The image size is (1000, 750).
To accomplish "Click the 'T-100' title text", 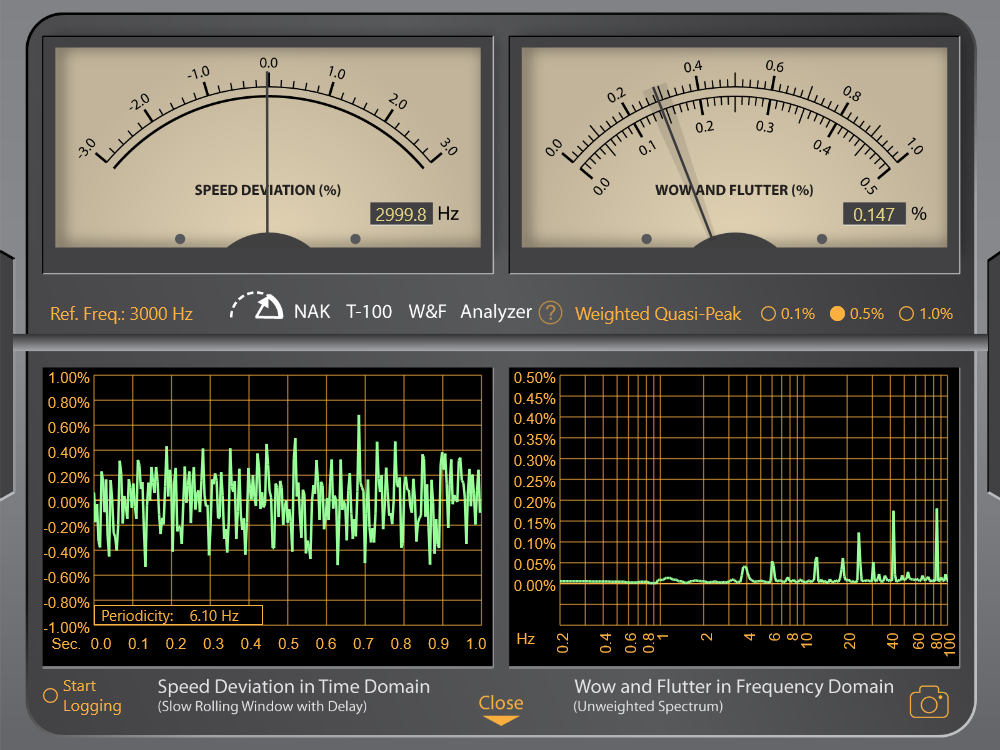I will (369, 312).
